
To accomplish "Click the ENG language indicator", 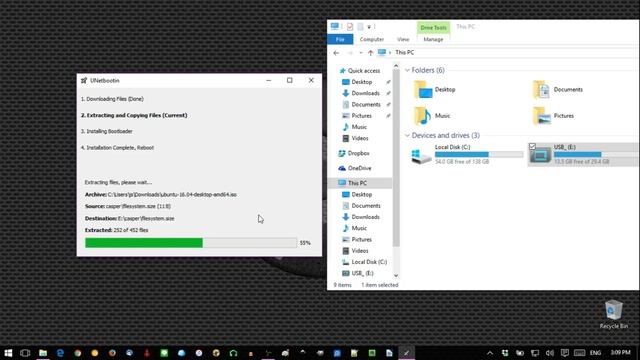I will tap(596, 353).
